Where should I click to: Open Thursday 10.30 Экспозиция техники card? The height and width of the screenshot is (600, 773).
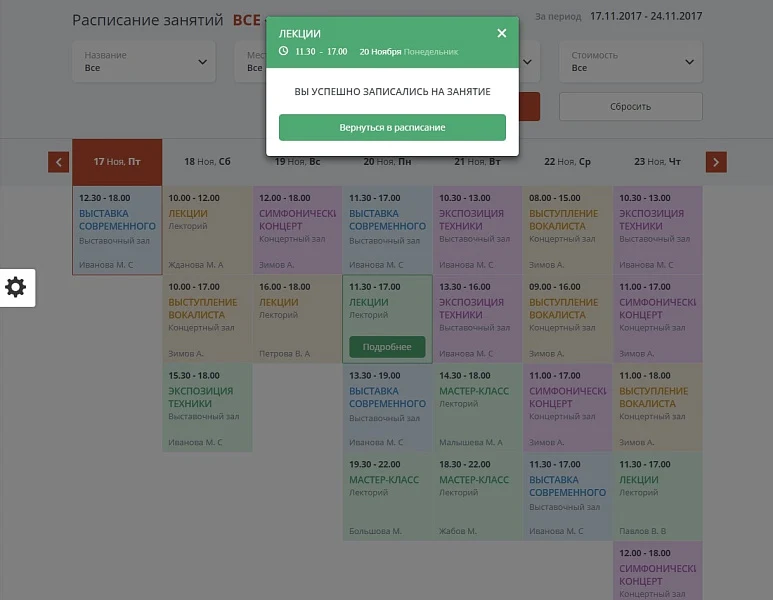coord(658,230)
